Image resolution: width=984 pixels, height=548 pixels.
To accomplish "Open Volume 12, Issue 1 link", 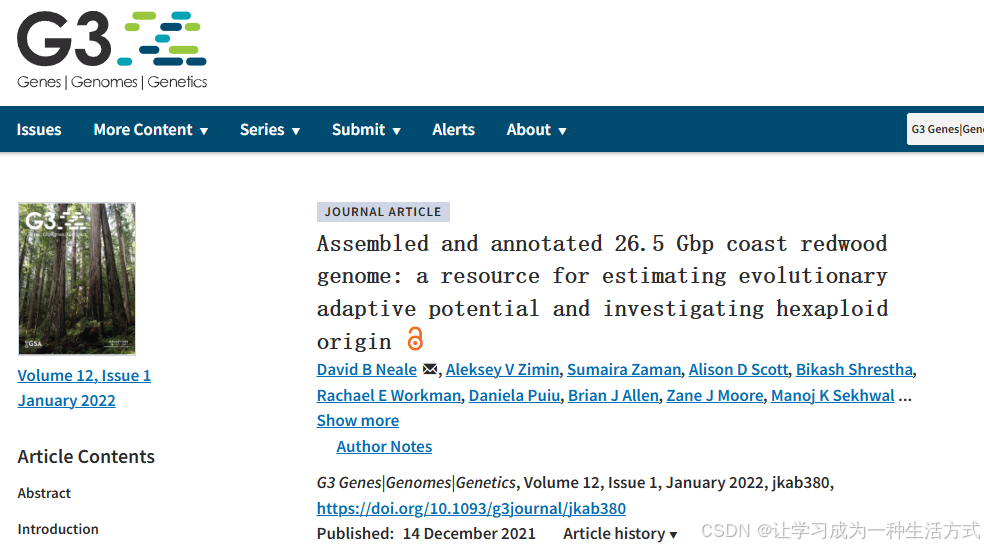I will [84, 375].
